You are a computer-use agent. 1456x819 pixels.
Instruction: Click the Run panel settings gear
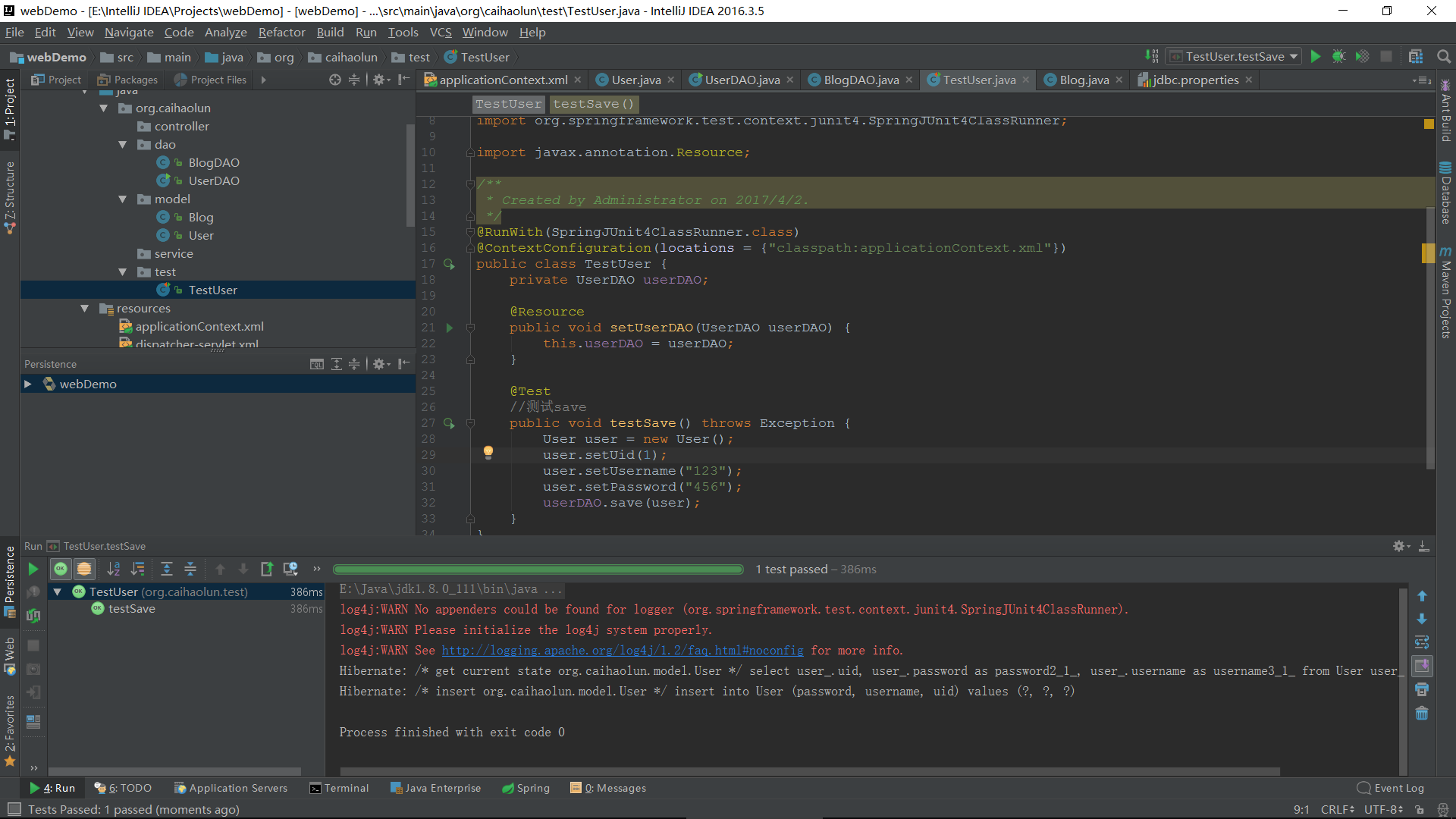click(1400, 546)
